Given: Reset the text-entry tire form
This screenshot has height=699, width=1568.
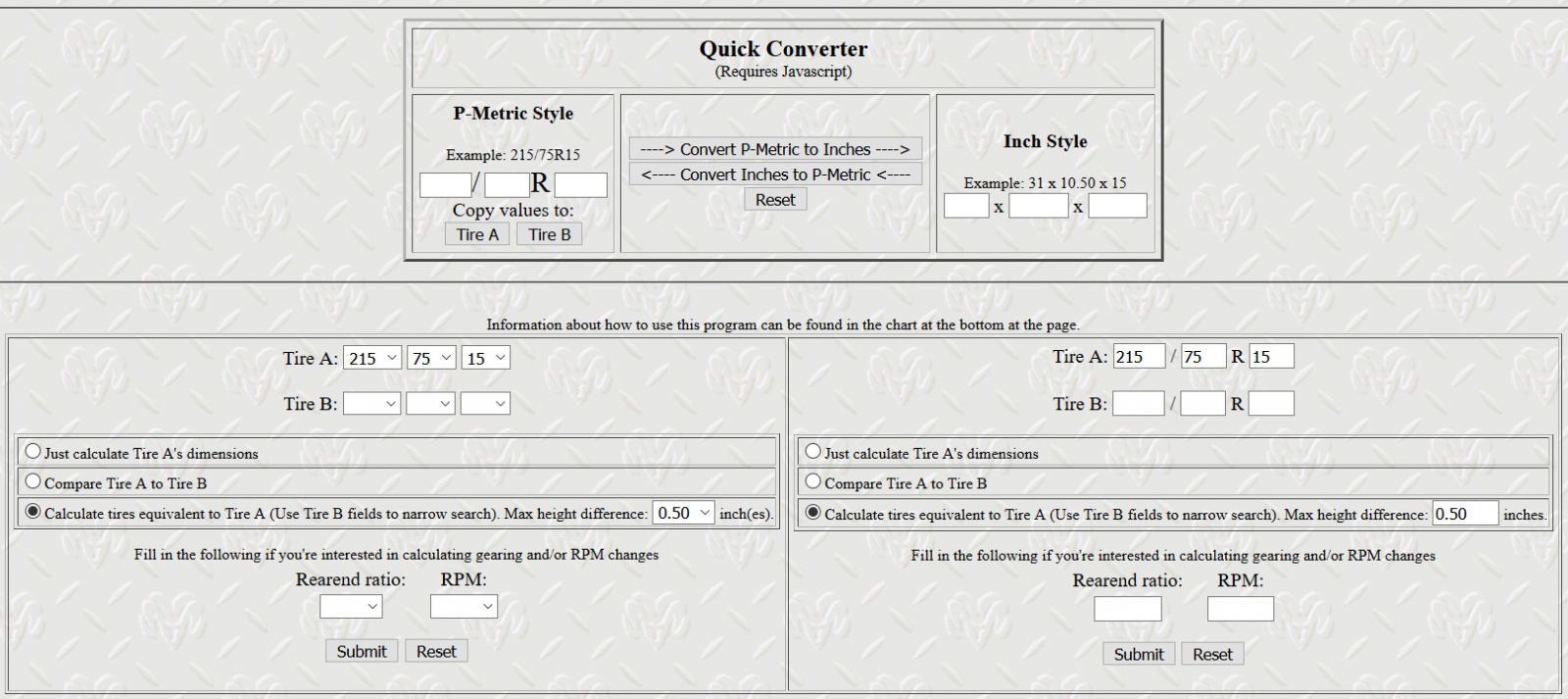Looking at the screenshot, I should [x=1212, y=654].
